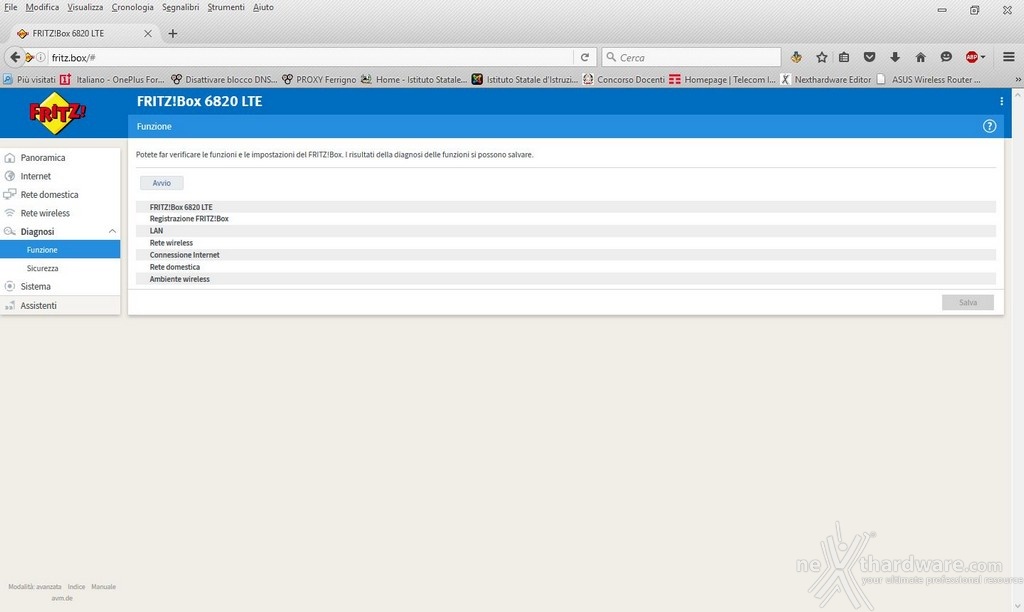Open the File menu
Screen dimensions: 1024x612
pyautogui.click(x=10, y=7)
